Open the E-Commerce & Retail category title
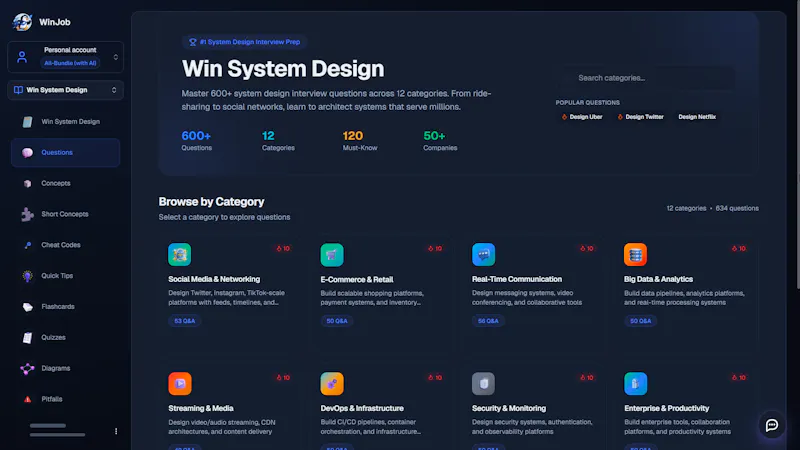 coord(357,280)
